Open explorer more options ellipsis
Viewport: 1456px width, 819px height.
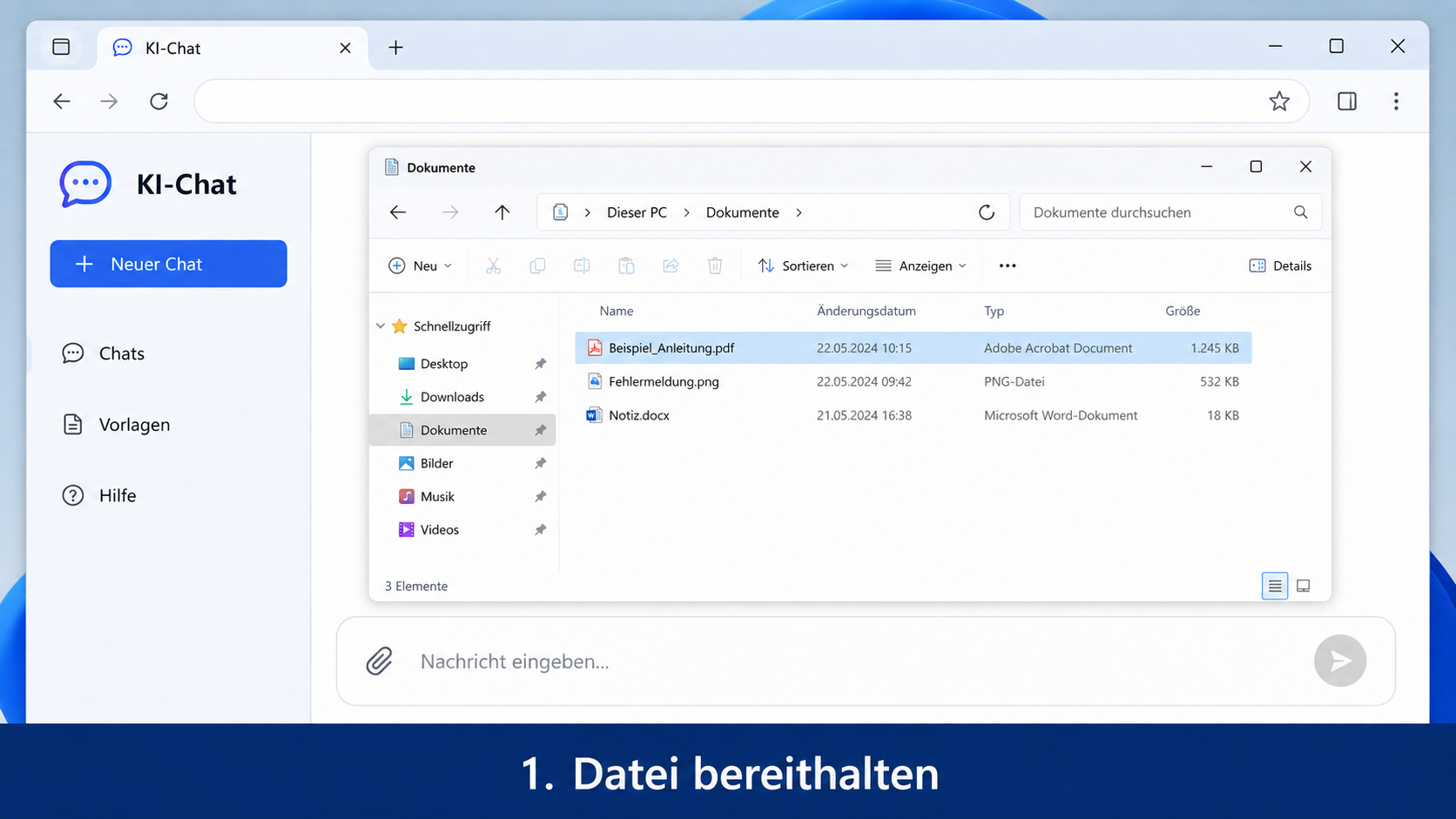tap(1008, 265)
